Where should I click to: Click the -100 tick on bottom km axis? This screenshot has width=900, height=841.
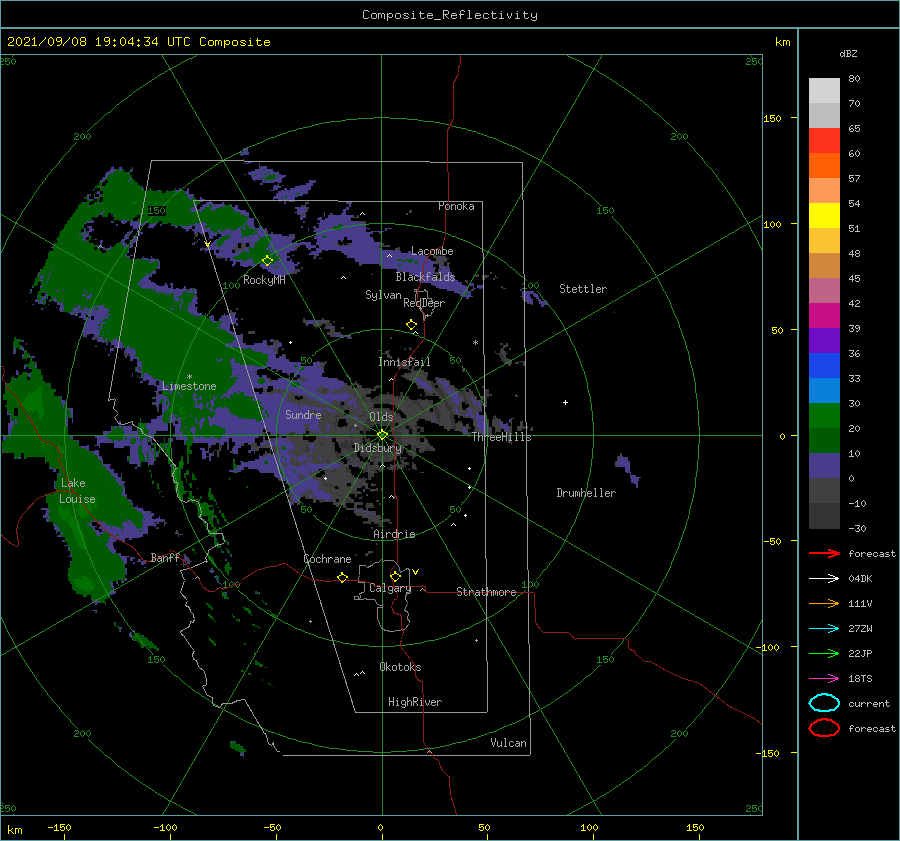pos(165,827)
